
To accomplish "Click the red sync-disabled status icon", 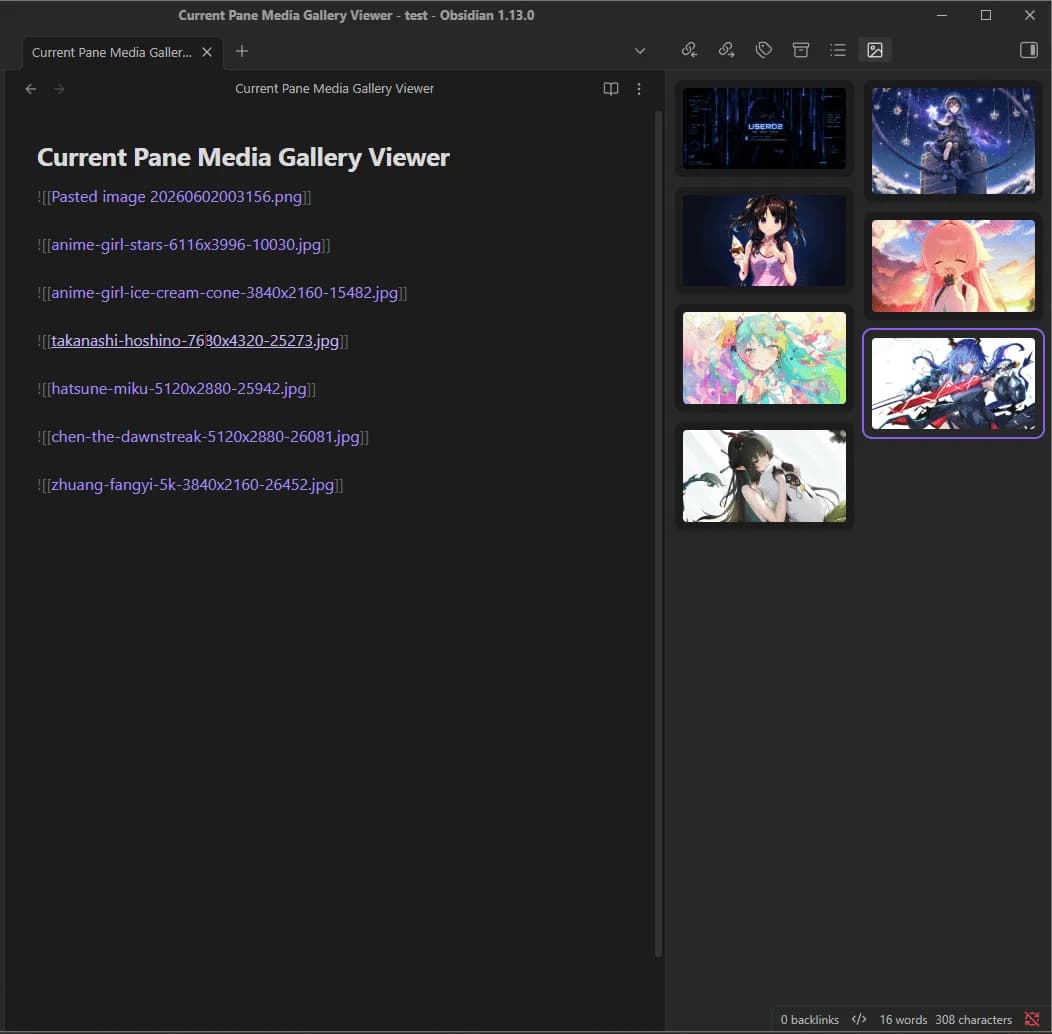I will pyautogui.click(x=1032, y=1019).
